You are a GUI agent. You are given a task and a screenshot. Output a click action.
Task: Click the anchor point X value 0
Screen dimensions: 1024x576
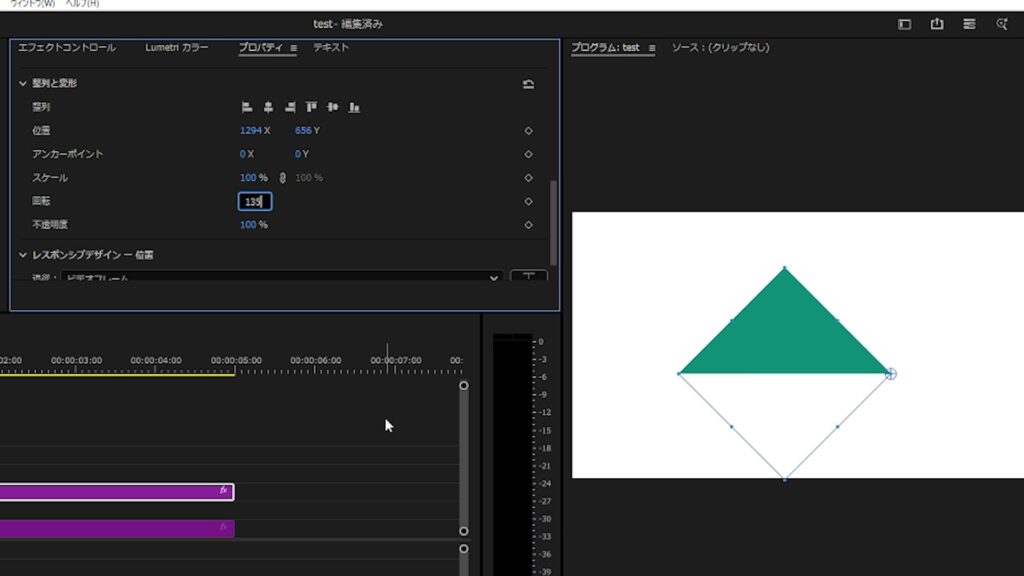pyautogui.click(x=242, y=154)
